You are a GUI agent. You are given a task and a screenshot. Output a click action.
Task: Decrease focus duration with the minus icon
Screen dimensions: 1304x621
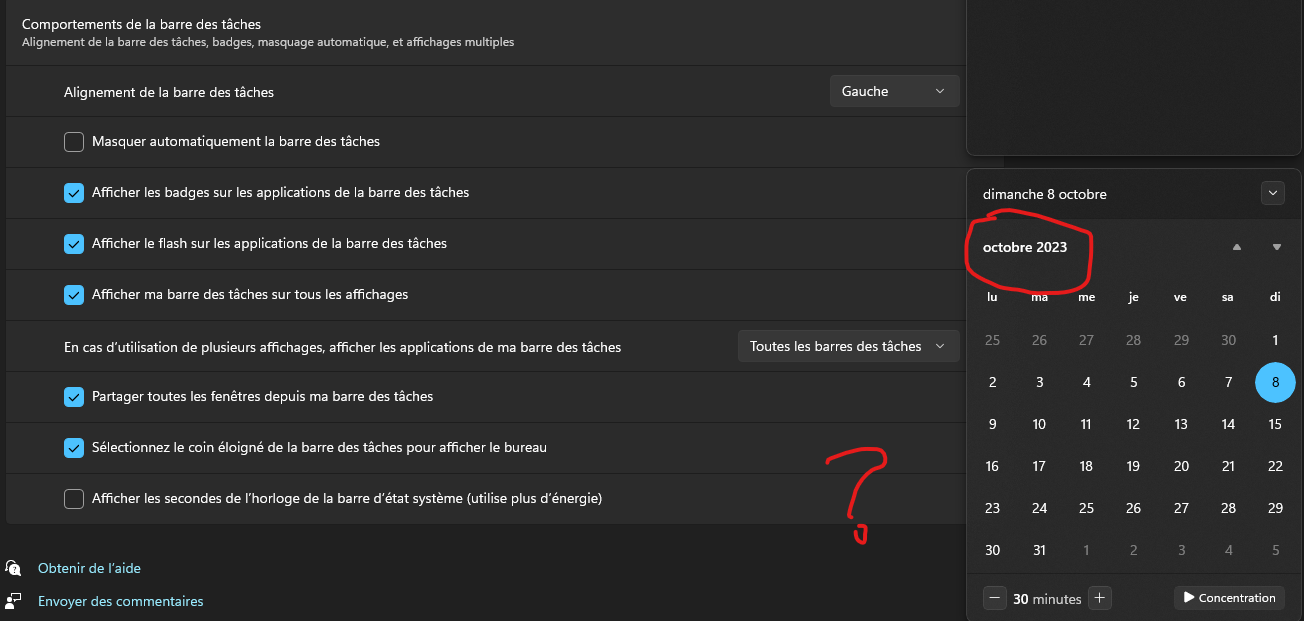(994, 597)
